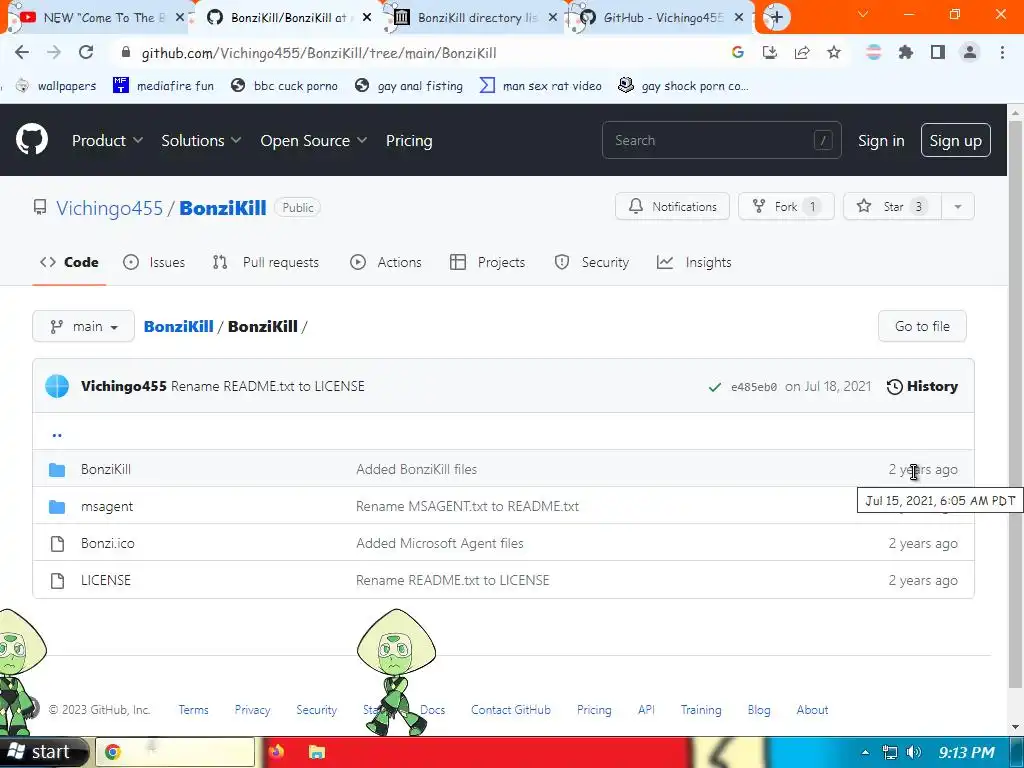Click the install app icon in address bar
This screenshot has width=1024, height=768.
[x=769, y=53]
